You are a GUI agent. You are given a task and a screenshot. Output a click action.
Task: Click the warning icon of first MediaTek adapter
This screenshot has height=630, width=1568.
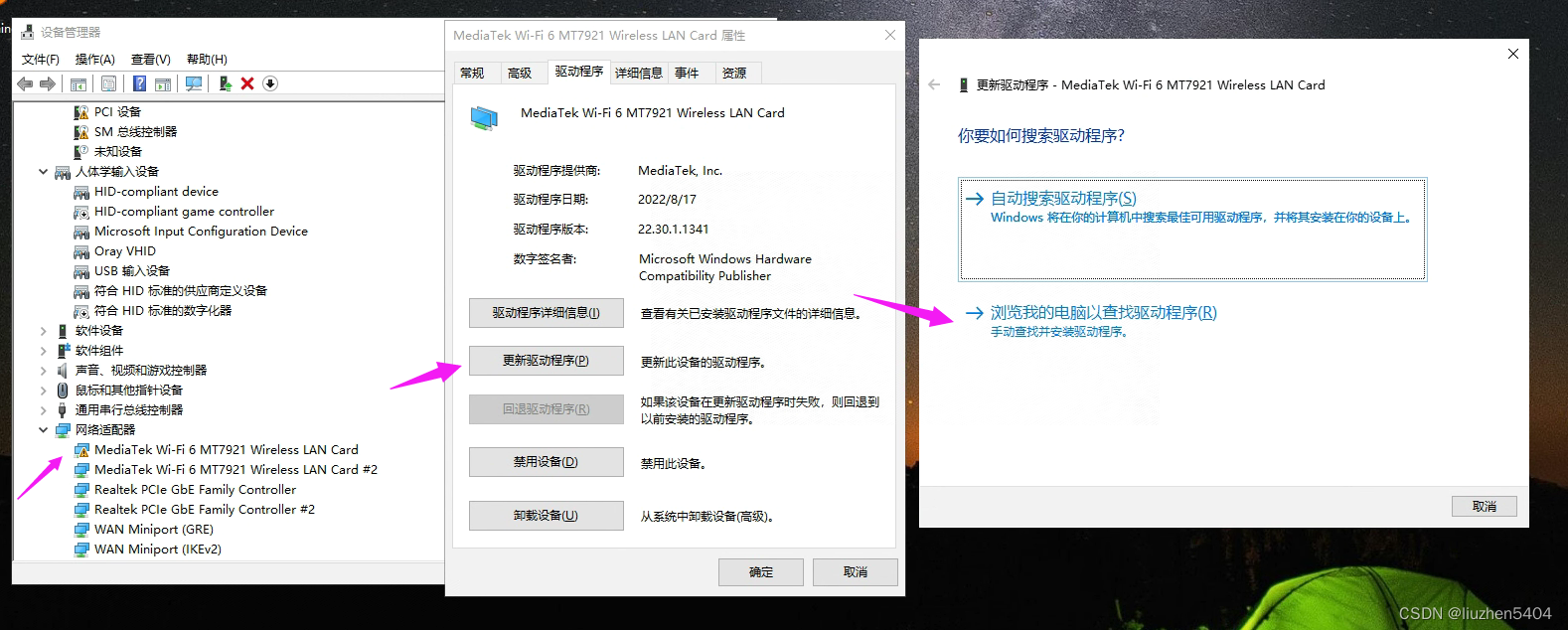pyautogui.click(x=81, y=450)
